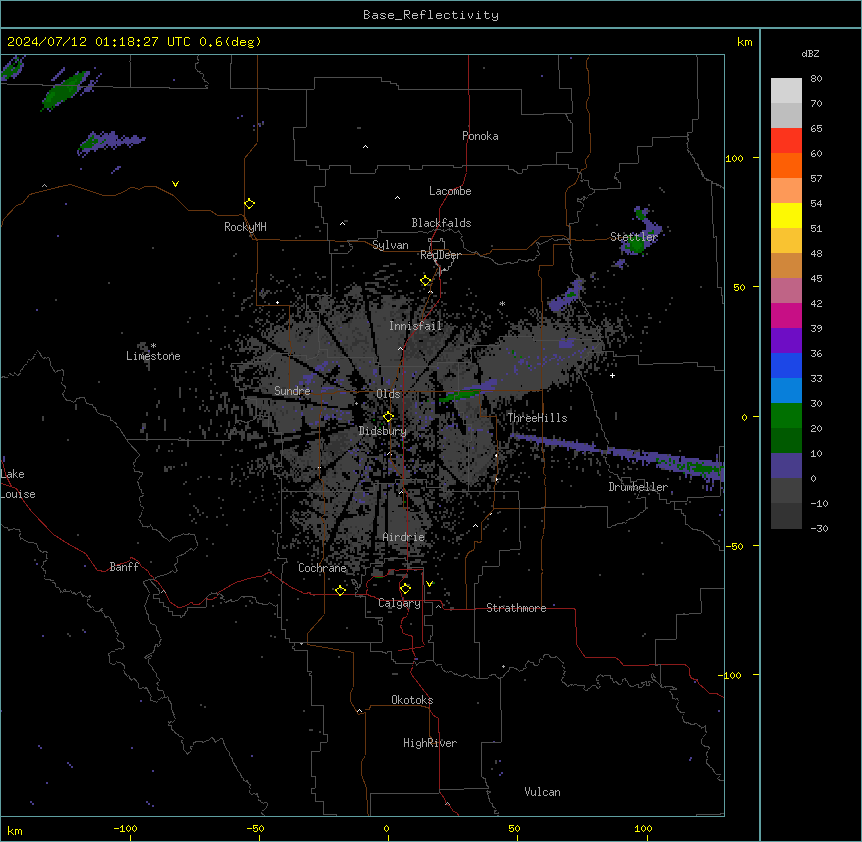Select the blue 33-36 dBZ legend band

pos(786,365)
